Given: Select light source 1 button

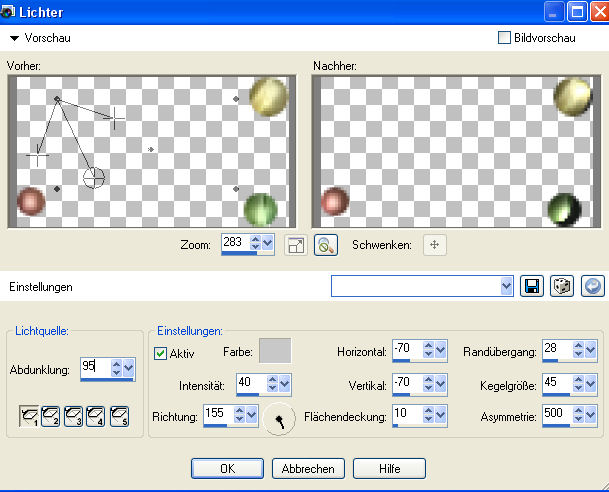Looking at the screenshot, I should 29,414.
